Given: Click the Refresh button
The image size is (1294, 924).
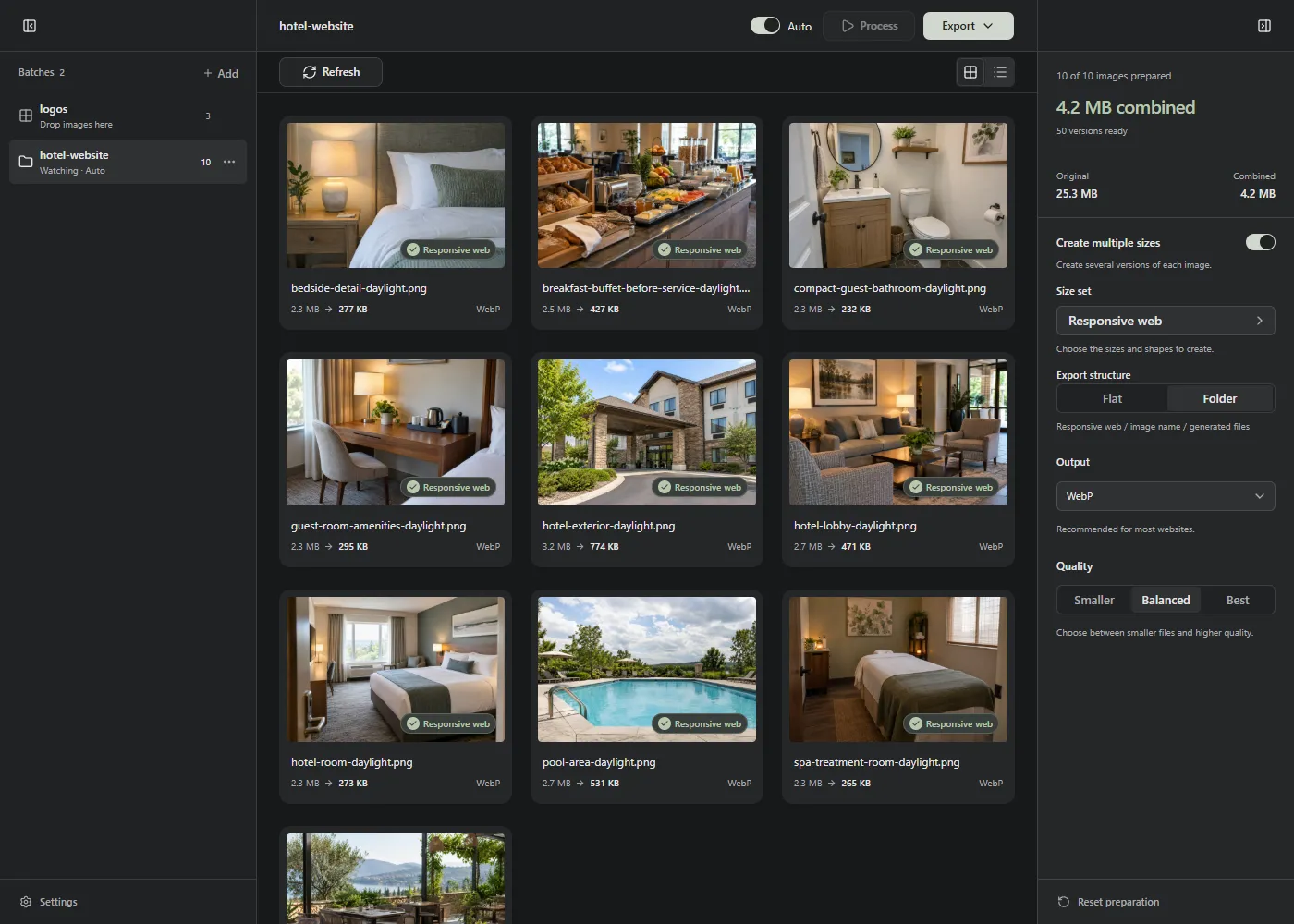Looking at the screenshot, I should coord(331,72).
